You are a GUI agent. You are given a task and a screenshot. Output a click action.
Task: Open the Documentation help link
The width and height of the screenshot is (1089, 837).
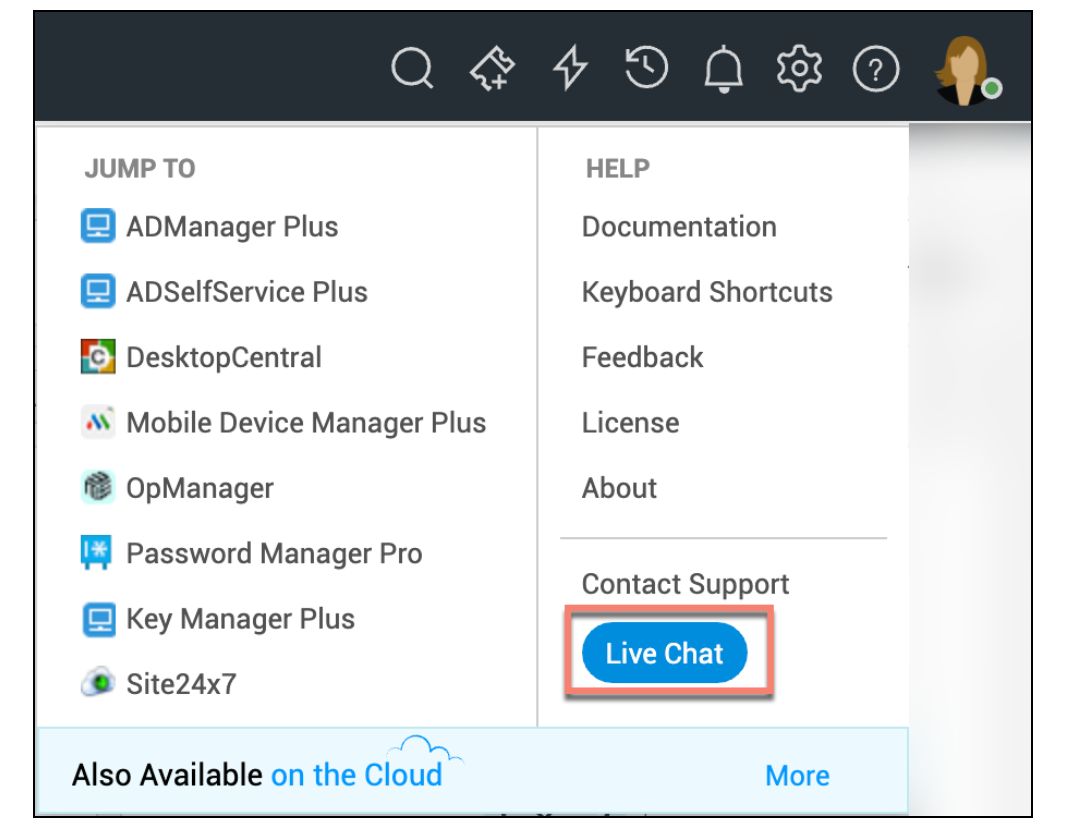[679, 227]
